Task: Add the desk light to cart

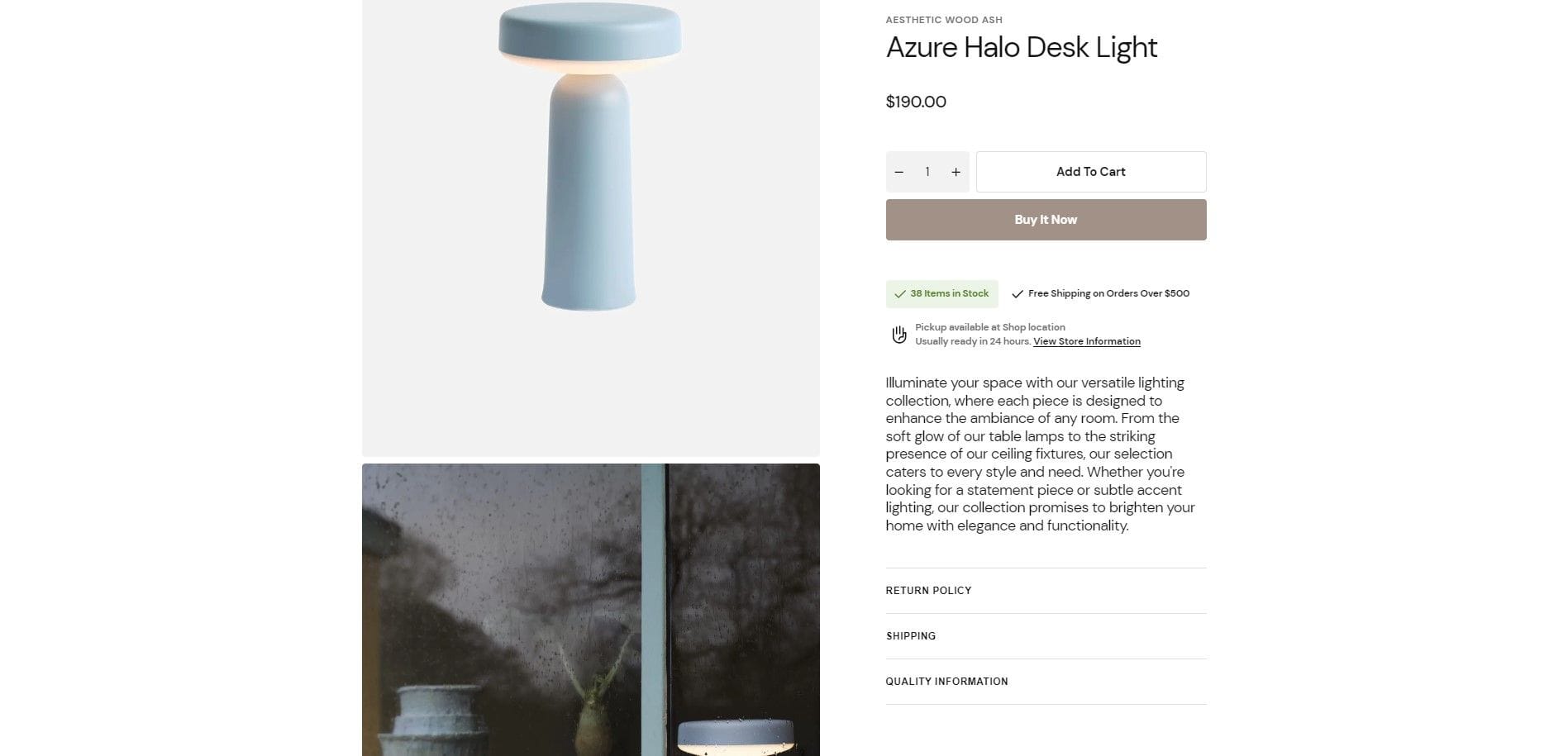Action: point(1091,172)
